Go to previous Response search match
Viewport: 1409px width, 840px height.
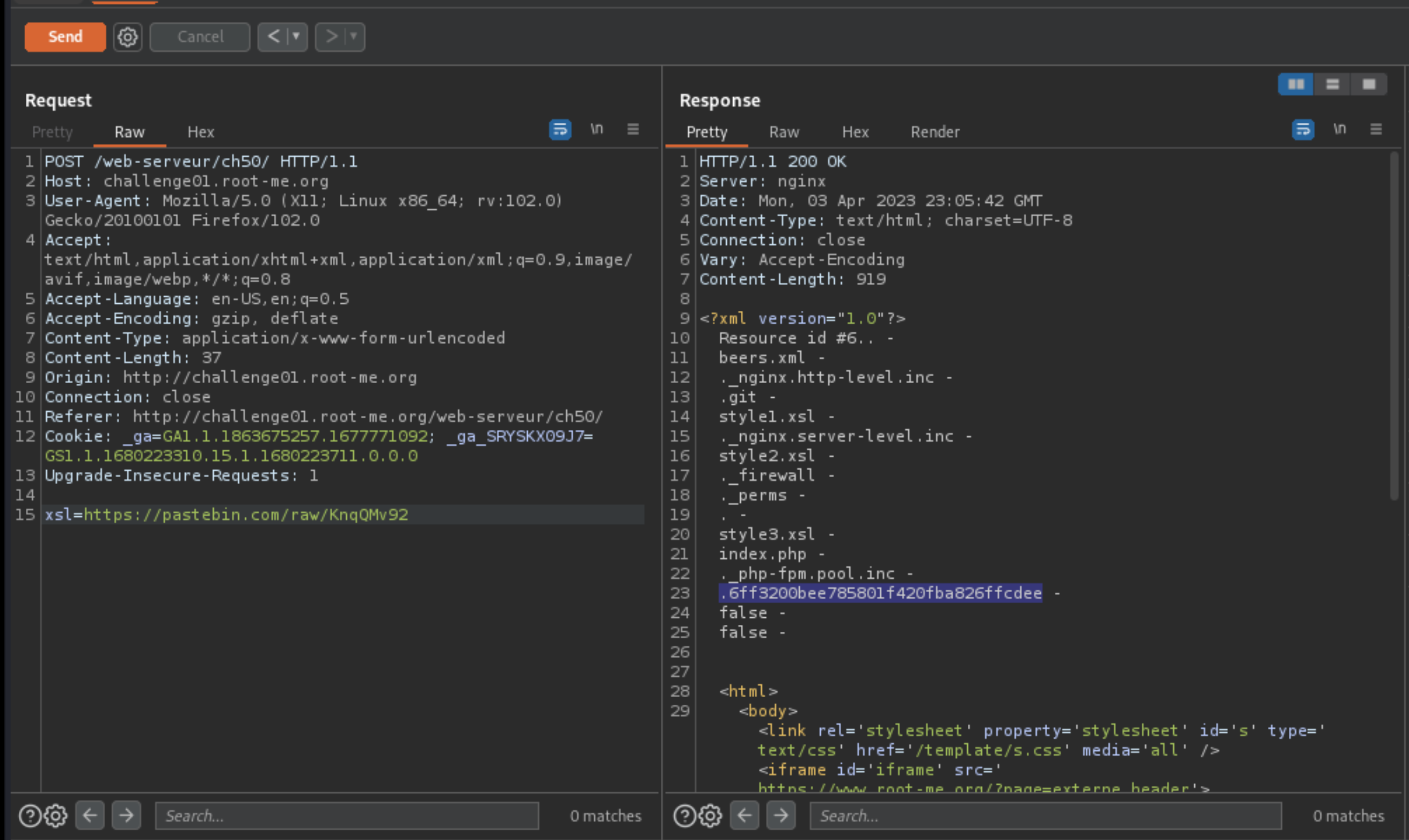[744, 816]
